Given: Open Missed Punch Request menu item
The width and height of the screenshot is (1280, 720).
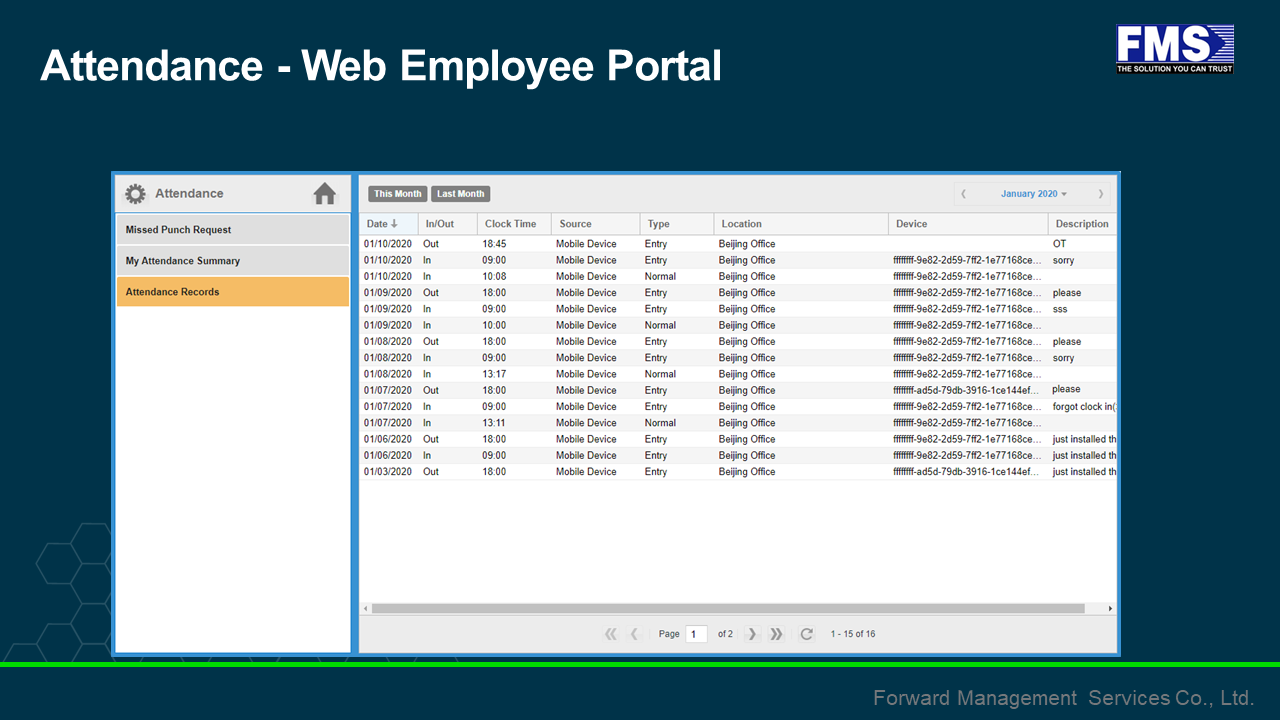Looking at the screenshot, I should [233, 230].
